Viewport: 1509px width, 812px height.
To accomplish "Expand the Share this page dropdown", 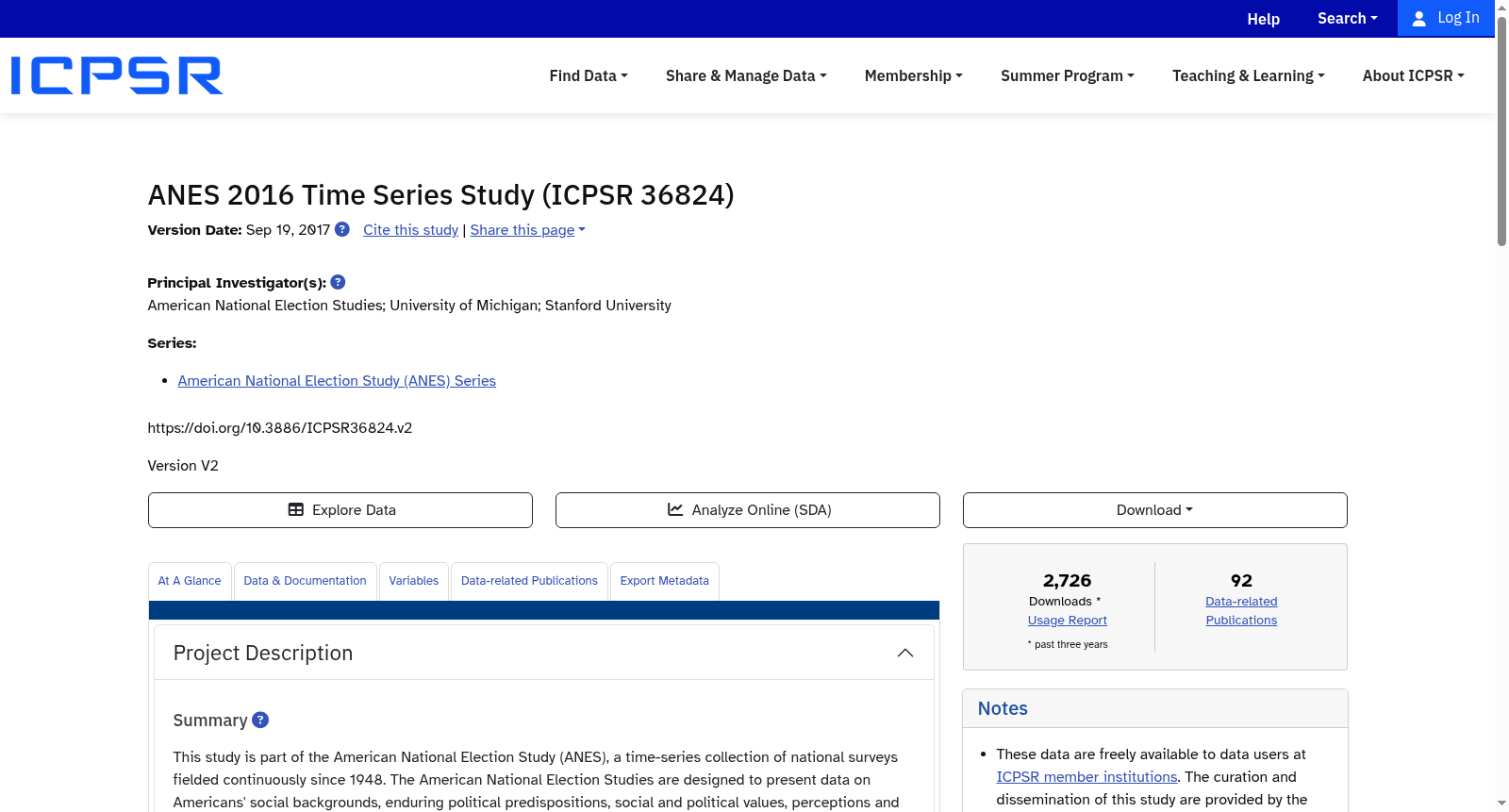I will [528, 230].
